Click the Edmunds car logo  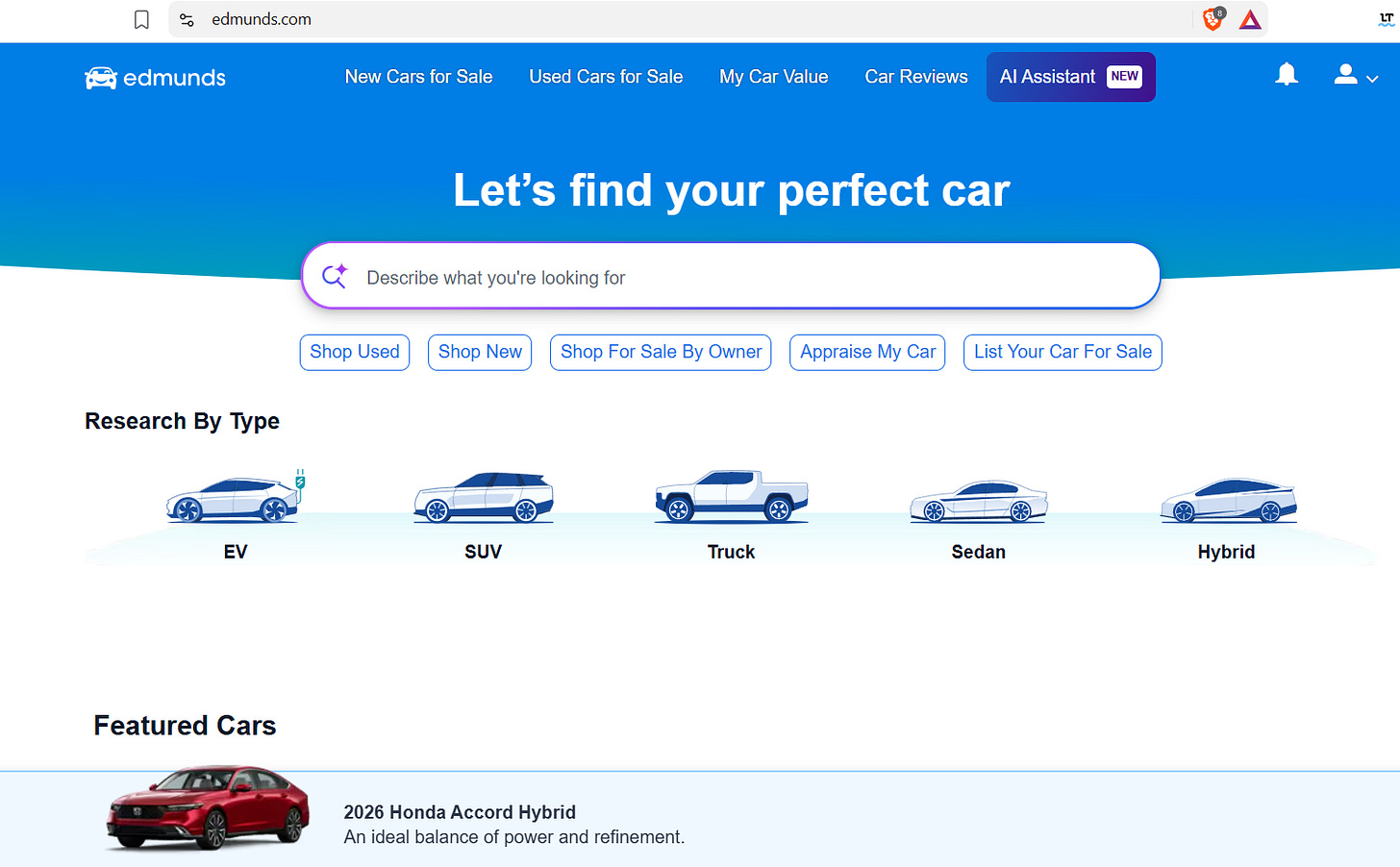point(155,78)
